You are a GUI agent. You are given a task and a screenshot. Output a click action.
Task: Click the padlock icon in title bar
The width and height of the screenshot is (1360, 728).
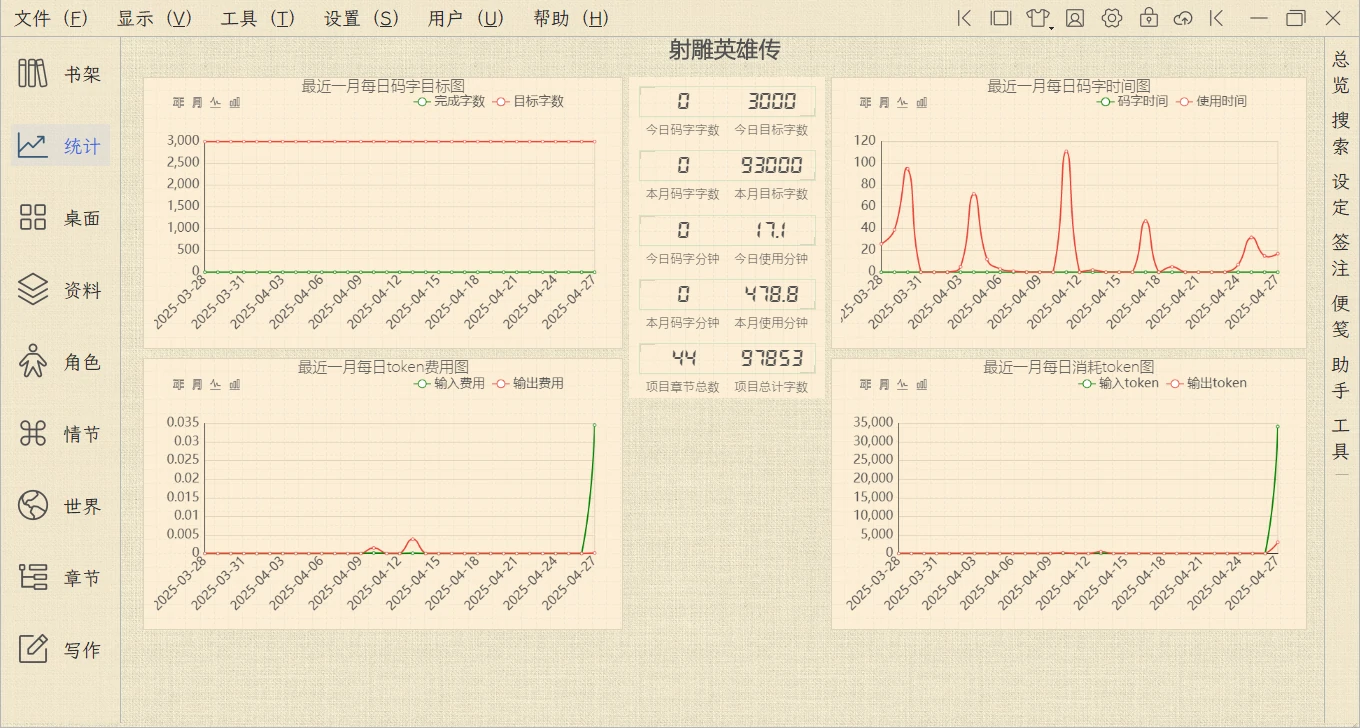click(x=1148, y=18)
